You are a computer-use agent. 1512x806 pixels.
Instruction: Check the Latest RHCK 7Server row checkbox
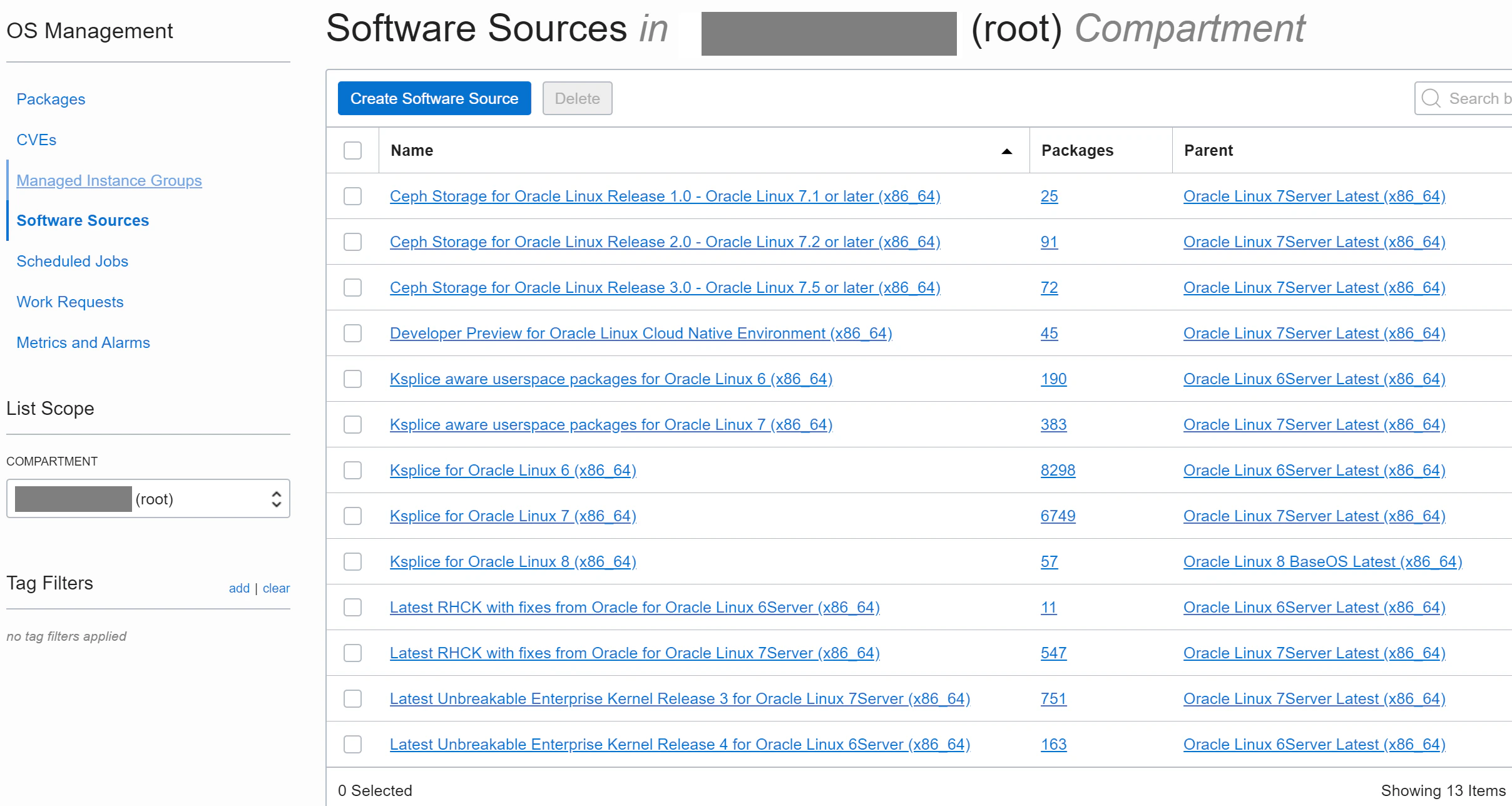point(352,653)
